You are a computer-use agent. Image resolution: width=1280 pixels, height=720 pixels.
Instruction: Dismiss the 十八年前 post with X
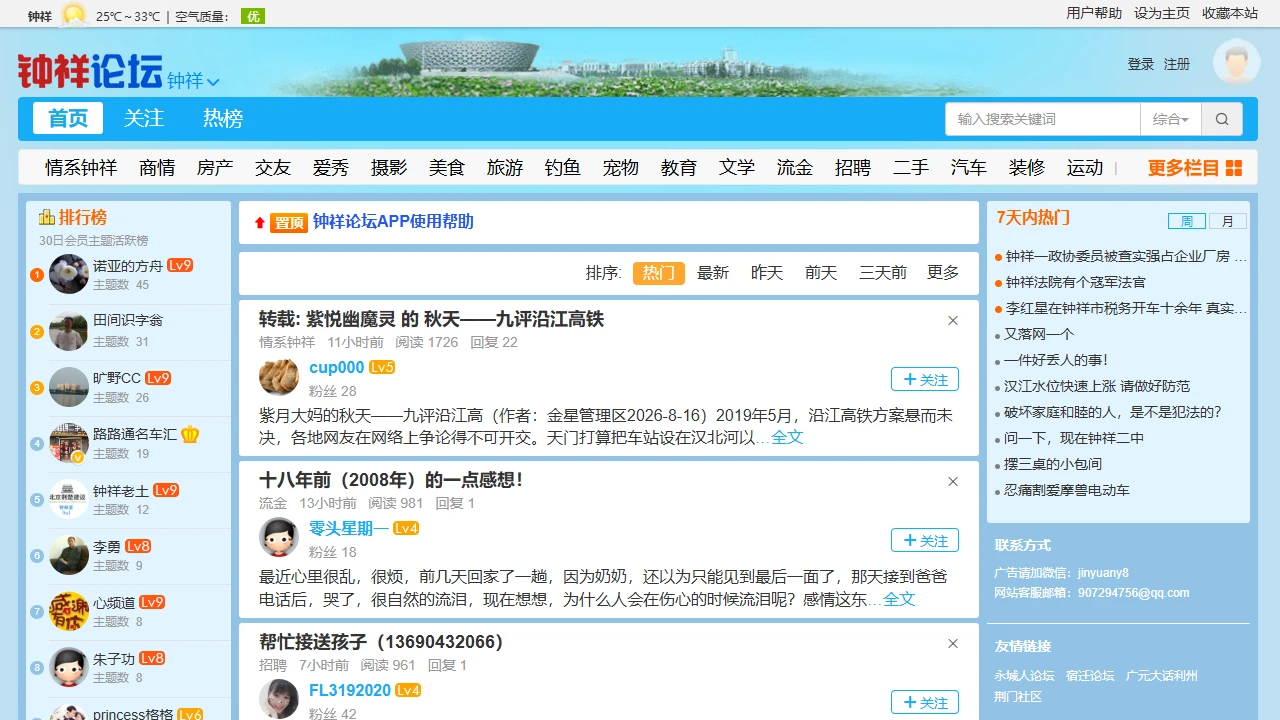click(x=953, y=481)
